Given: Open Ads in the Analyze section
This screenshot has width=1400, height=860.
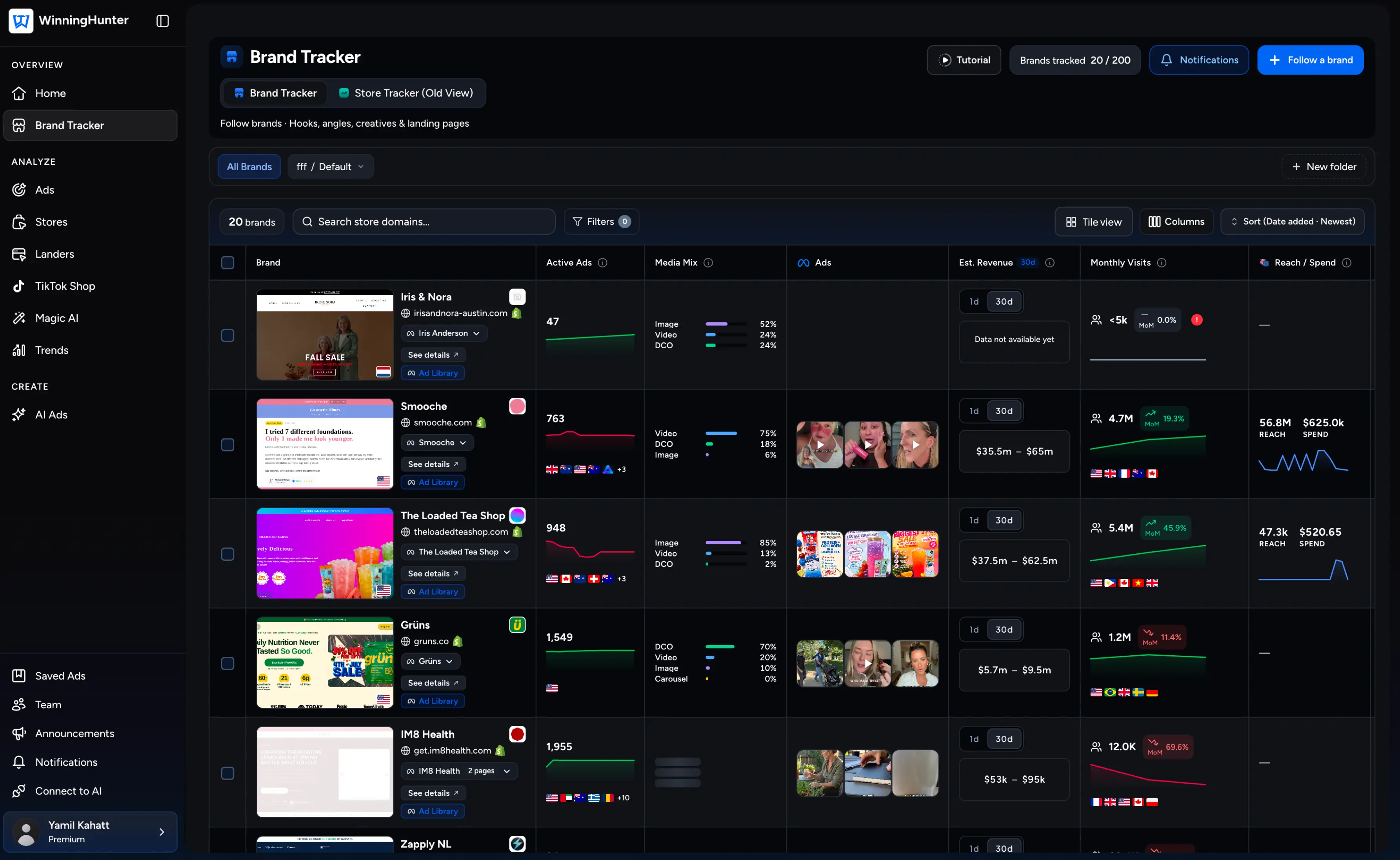Looking at the screenshot, I should point(91,190).
